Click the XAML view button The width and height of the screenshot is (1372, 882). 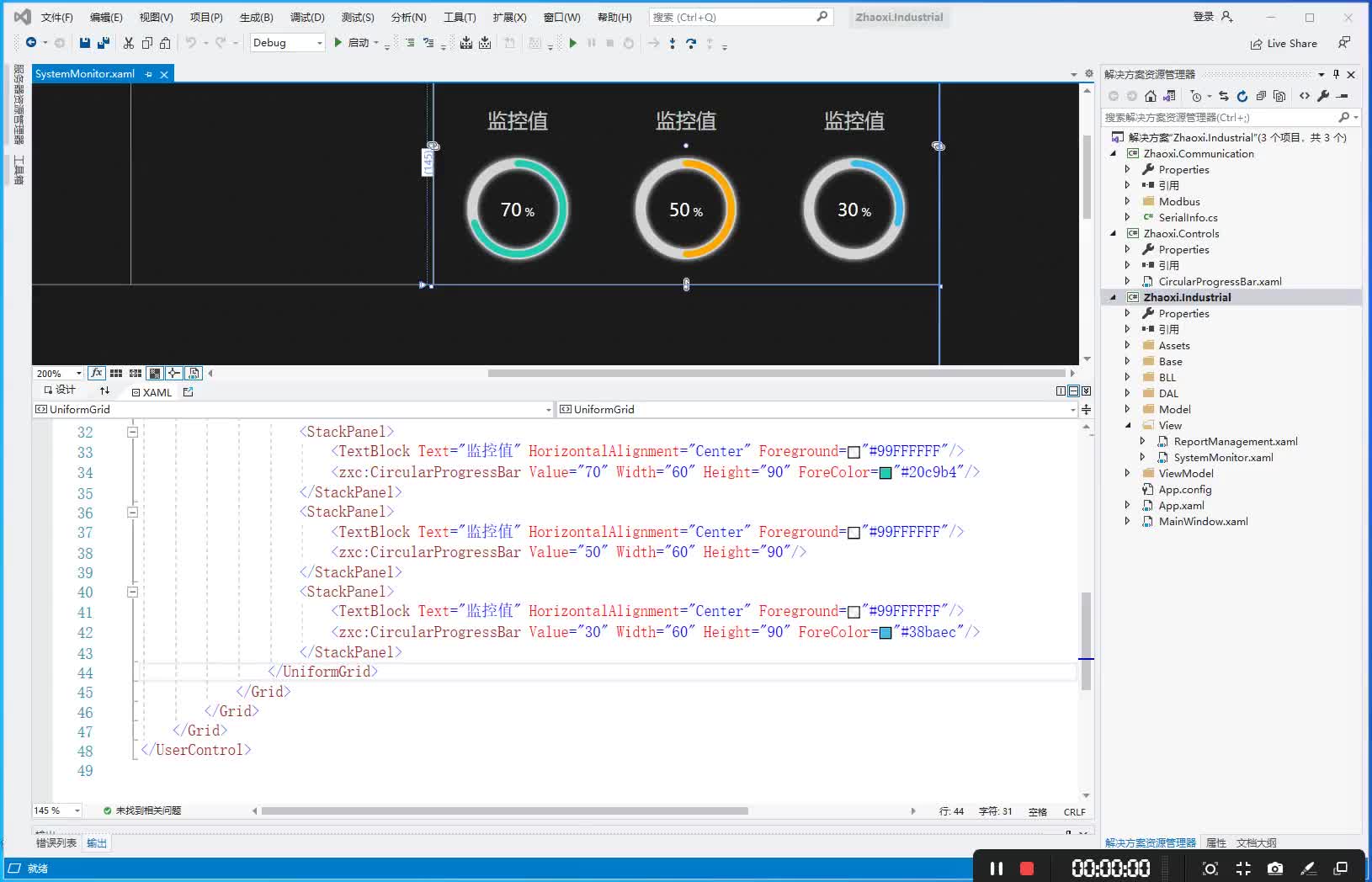point(152,392)
